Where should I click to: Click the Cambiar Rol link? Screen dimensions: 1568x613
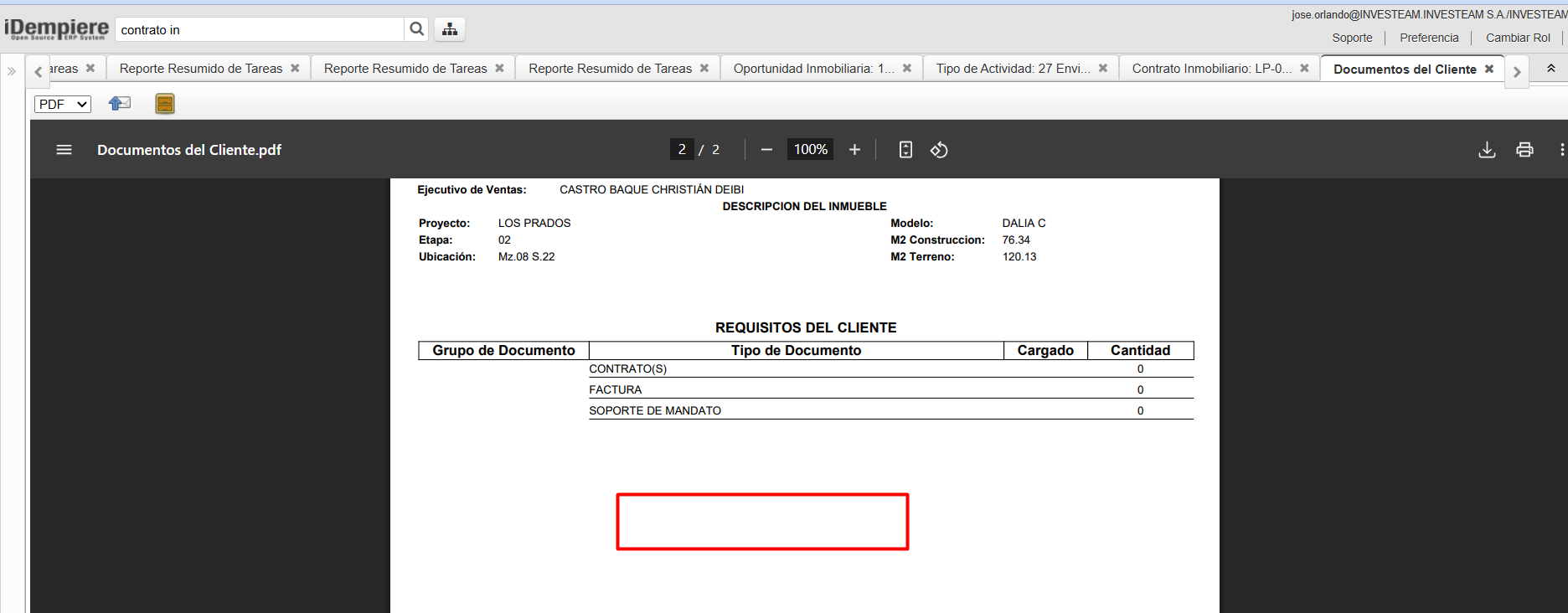(1518, 38)
